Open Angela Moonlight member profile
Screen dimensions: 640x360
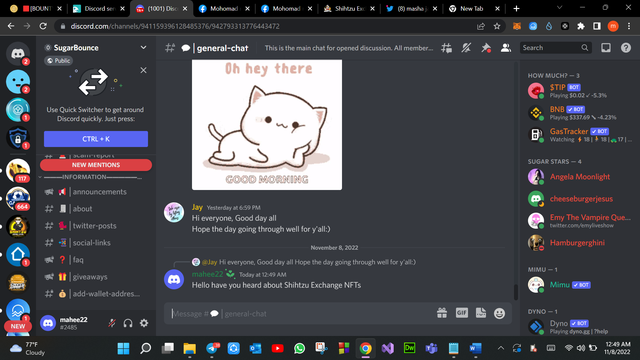coord(579,177)
